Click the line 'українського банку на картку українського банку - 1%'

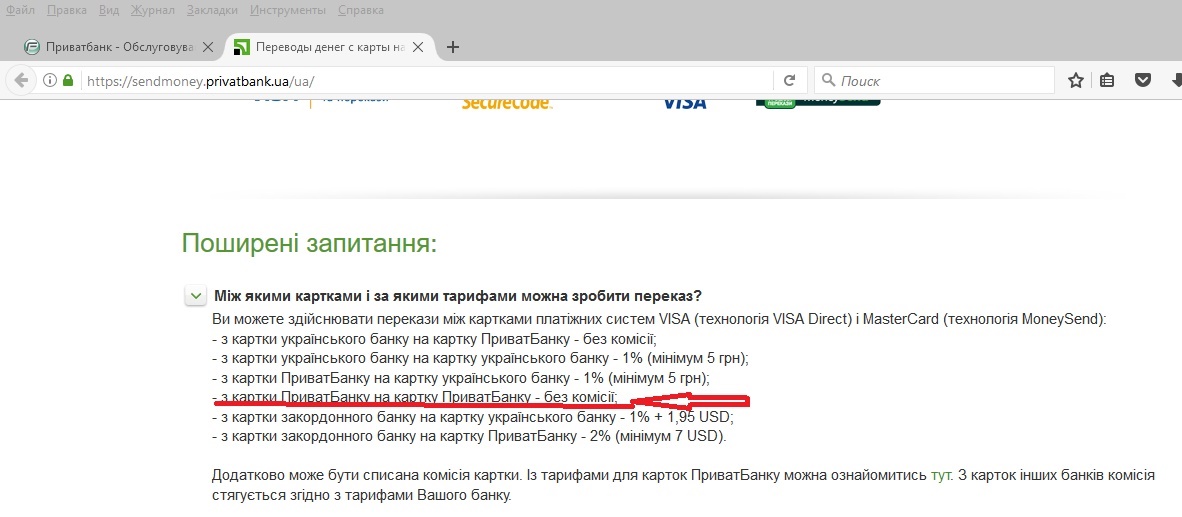point(481,359)
